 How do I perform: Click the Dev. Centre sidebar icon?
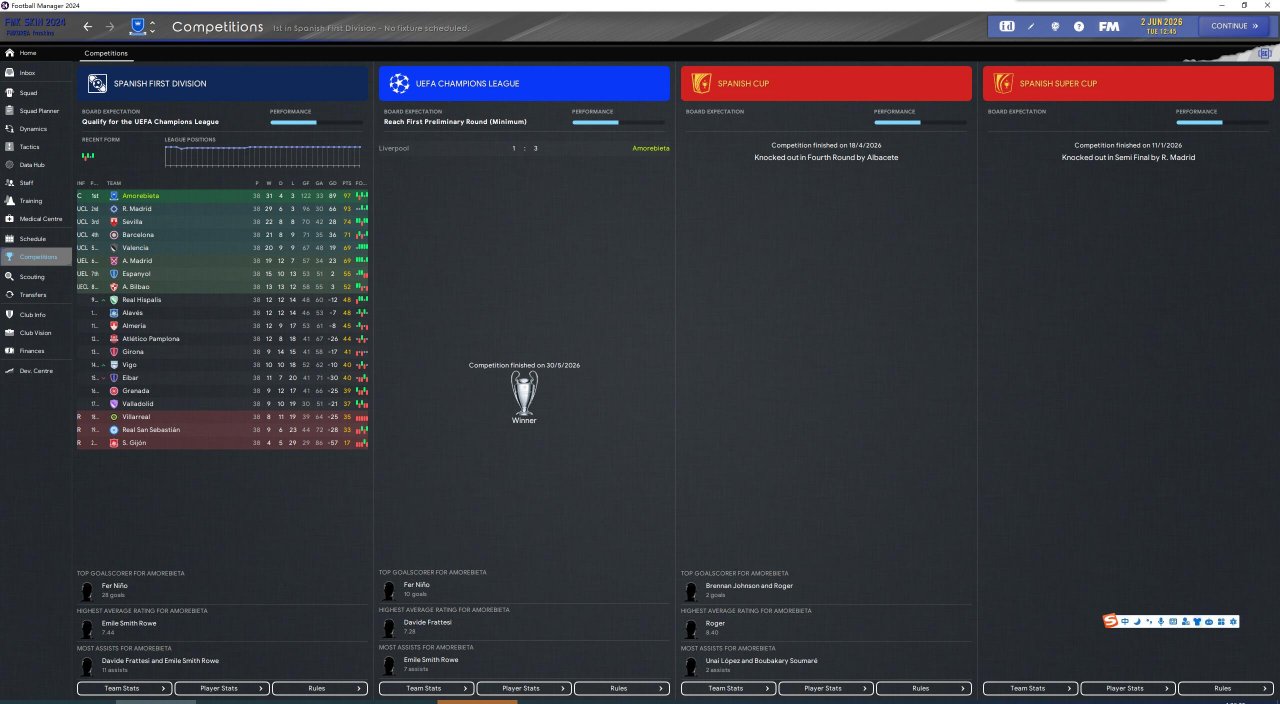click(10, 371)
